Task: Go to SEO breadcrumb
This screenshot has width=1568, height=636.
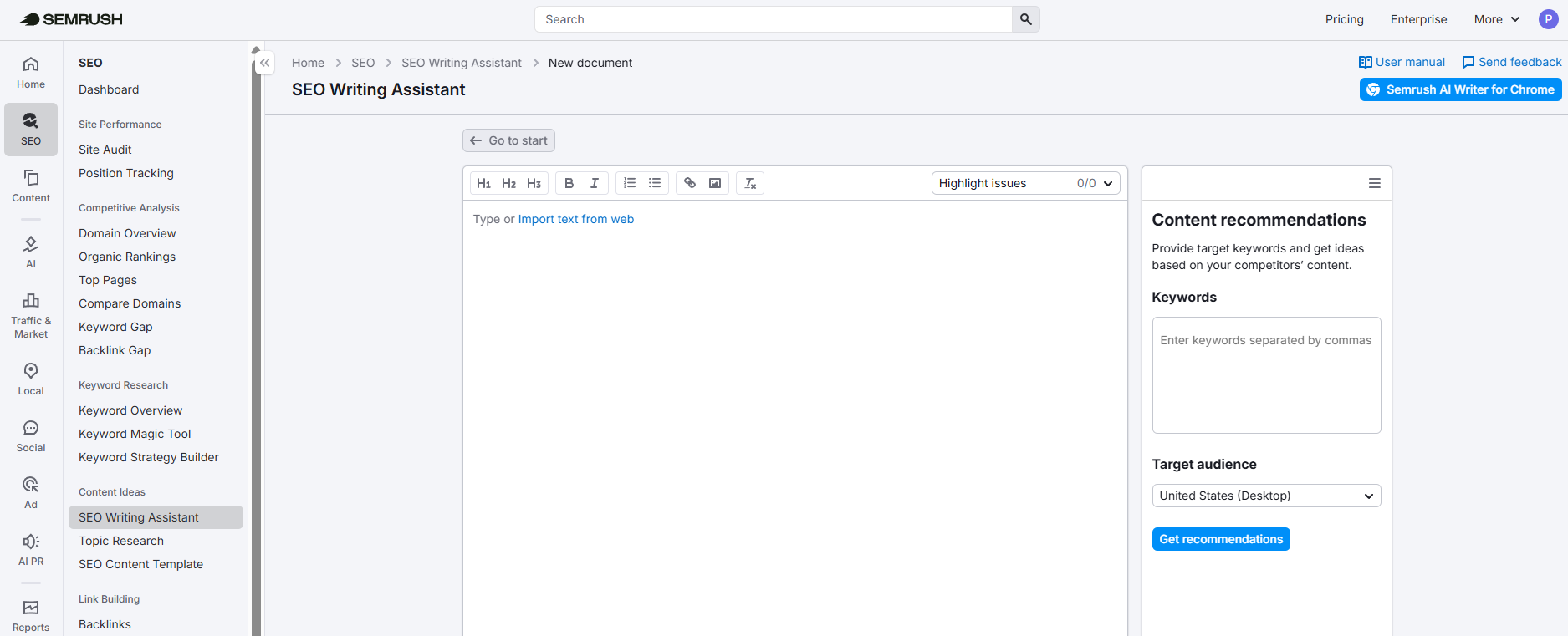Action: (363, 63)
